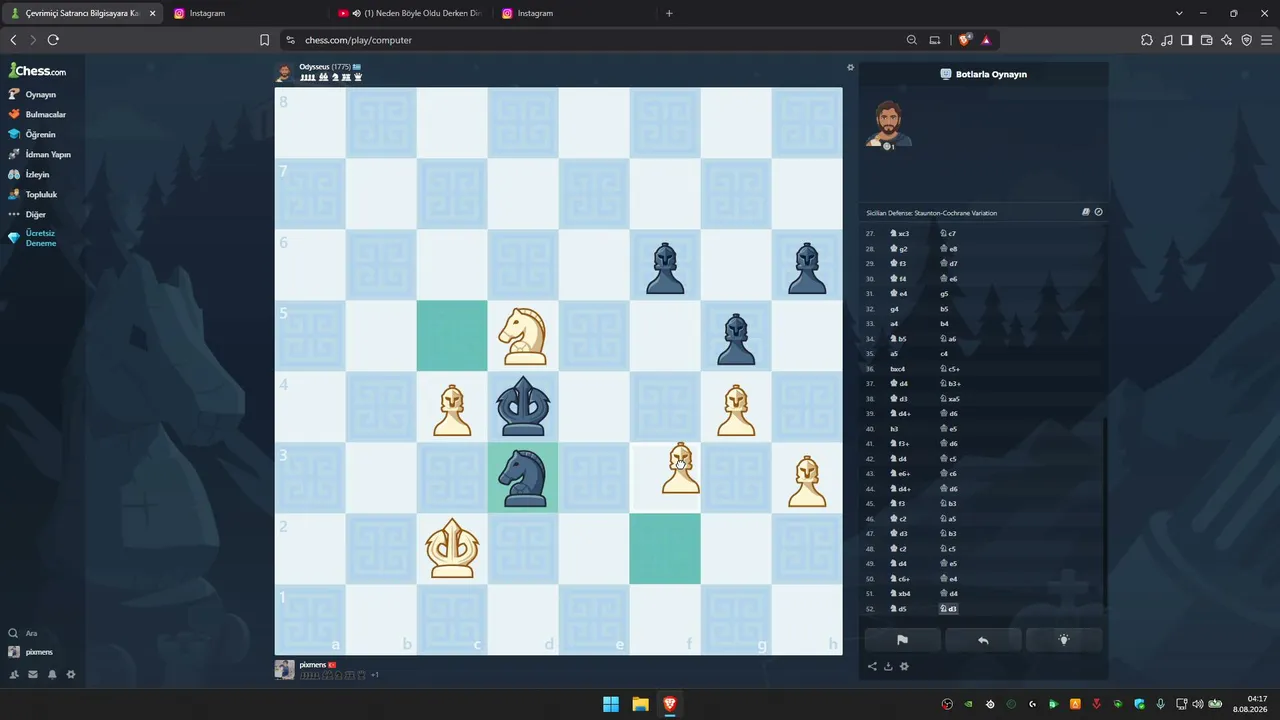Open the tab search dropdown arrow
The width and height of the screenshot is (1280, 720).
1179,13
